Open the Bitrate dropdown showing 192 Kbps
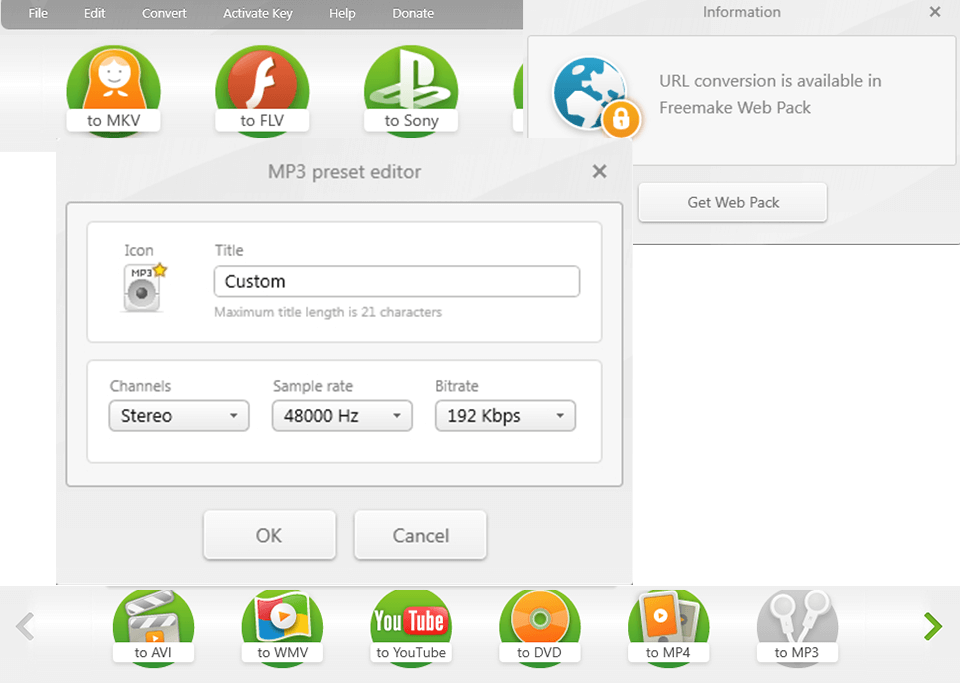This screenshot has height=683, width=960. [505, 415]
